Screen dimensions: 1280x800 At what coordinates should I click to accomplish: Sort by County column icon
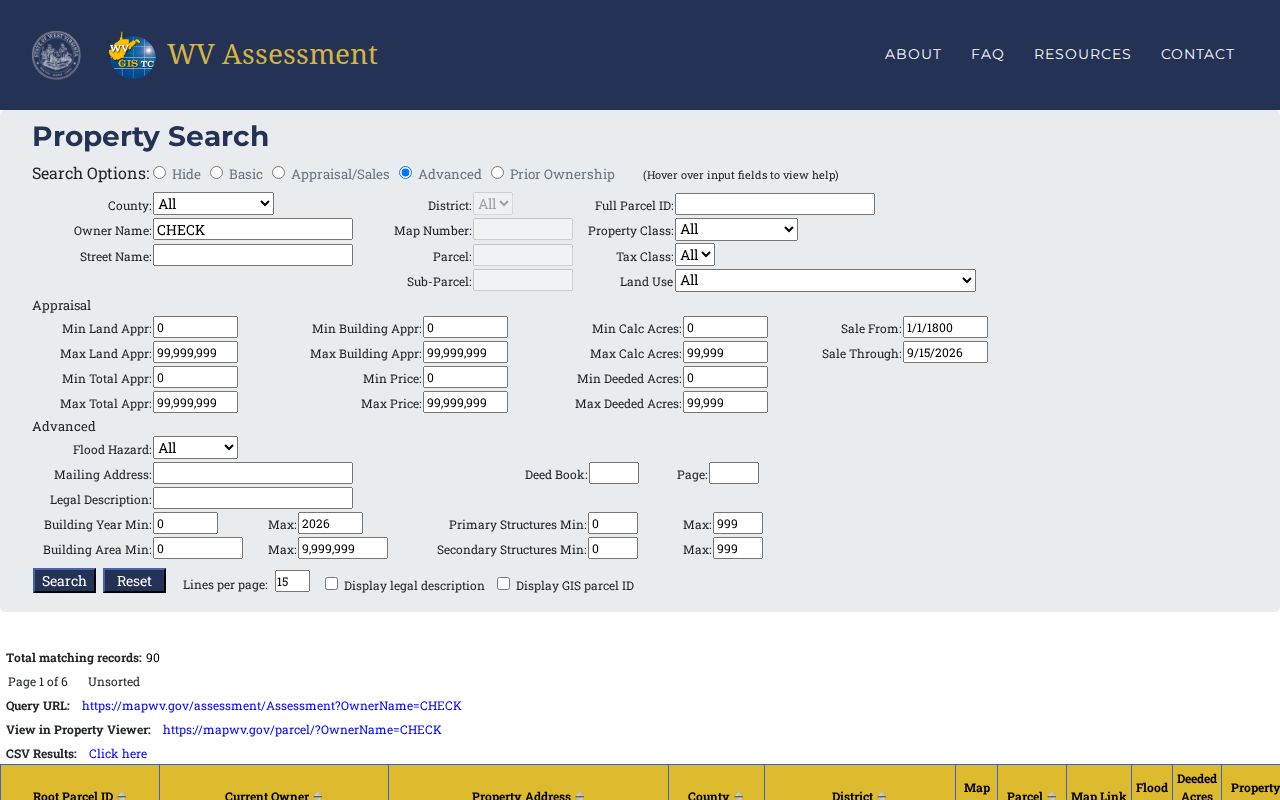pyautogui.click(x=738, y=796)
